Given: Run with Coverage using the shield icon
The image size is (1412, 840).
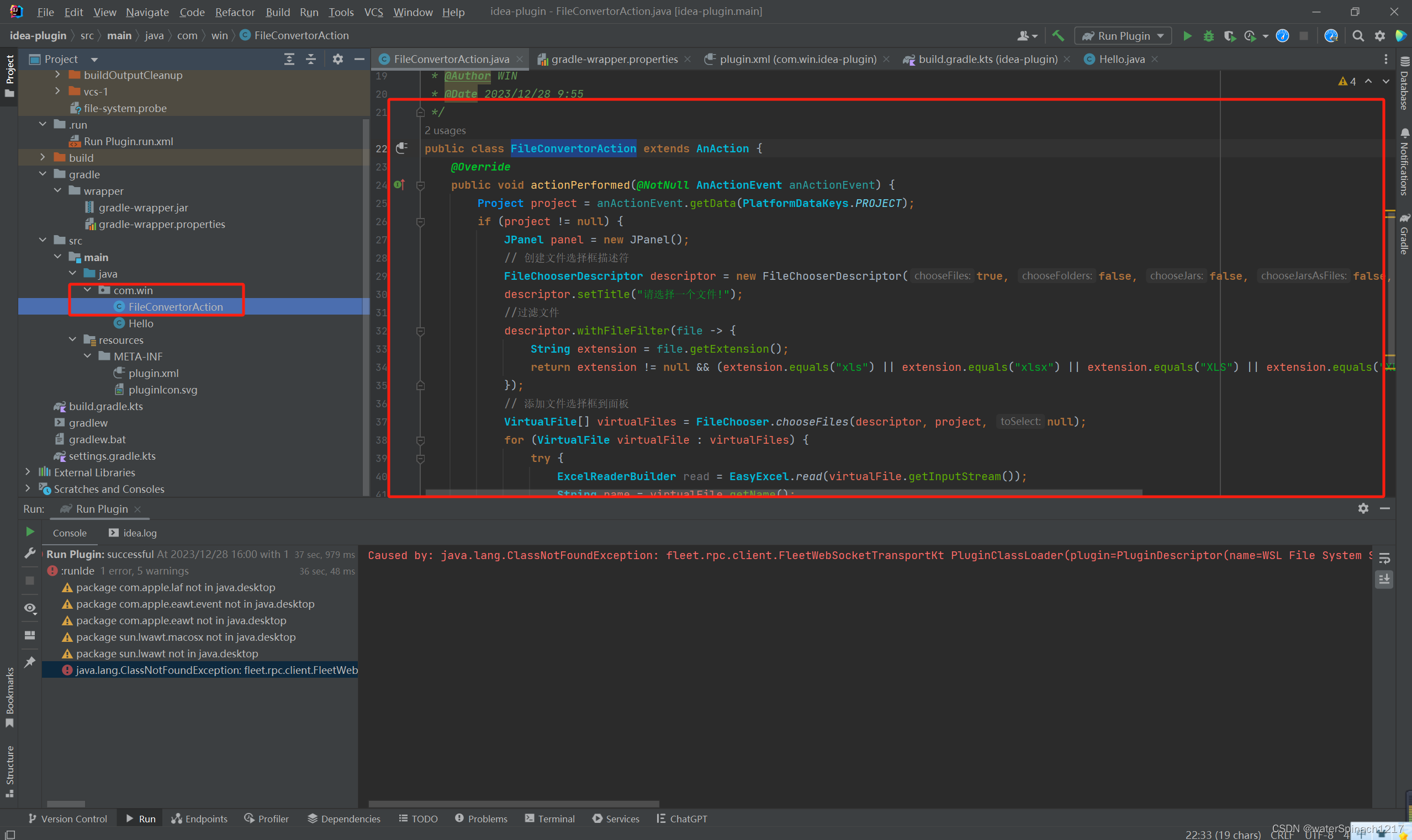Looking at the screenshot, I should [x=1229, y=36].
